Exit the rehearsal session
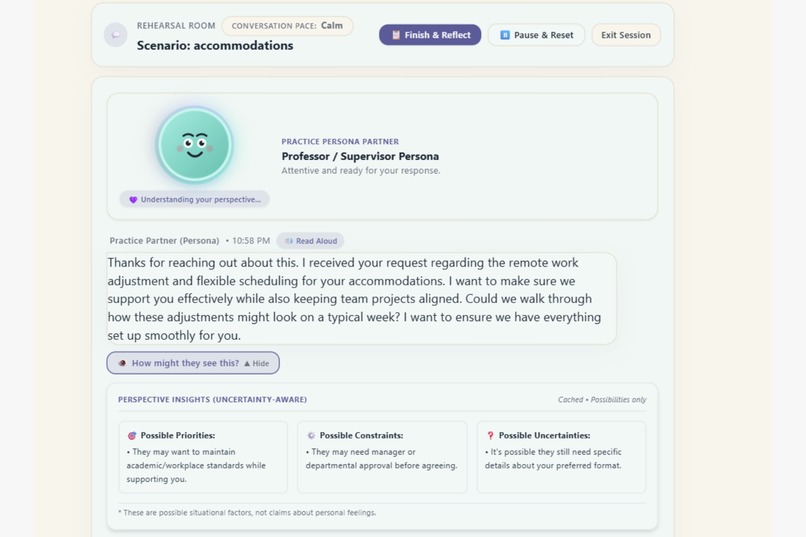806x537 pixels. pyautogui.click(x=626, y=35)
